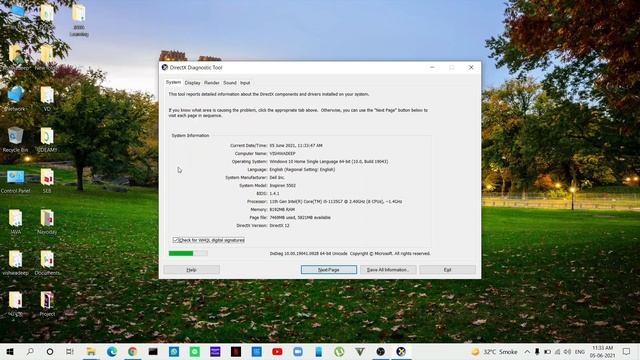This screenshot has width=640, height=360.
Task: Select the Recycle Bin desktop icon
Action: click(16, 140)
